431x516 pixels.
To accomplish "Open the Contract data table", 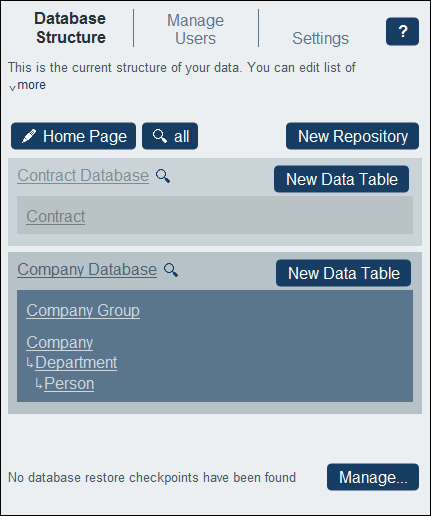I will [x=56, y=216].
